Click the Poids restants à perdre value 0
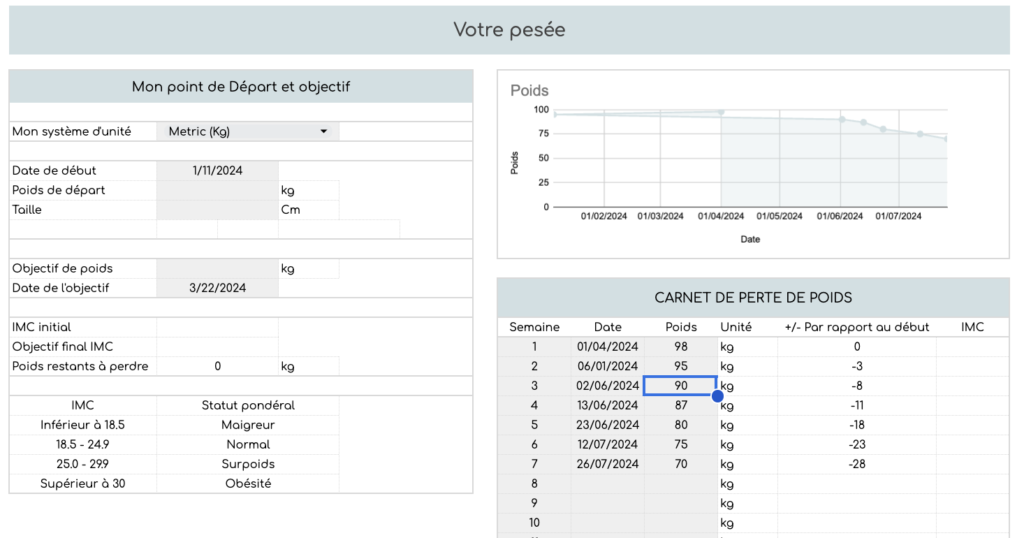This screenshot has height=538, width=1024. click(217, 366)
